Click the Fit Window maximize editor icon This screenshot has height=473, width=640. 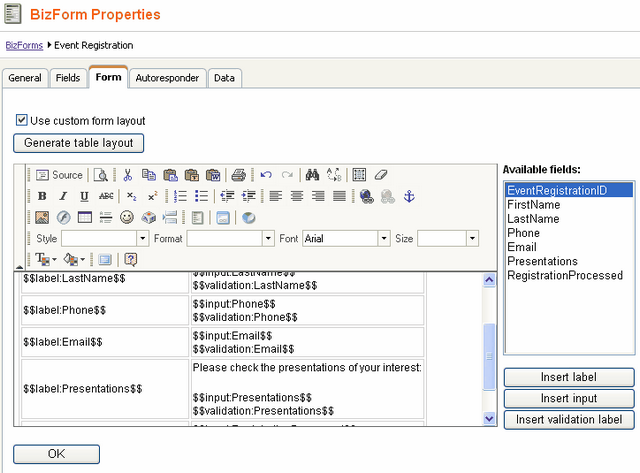coord(105,259)
